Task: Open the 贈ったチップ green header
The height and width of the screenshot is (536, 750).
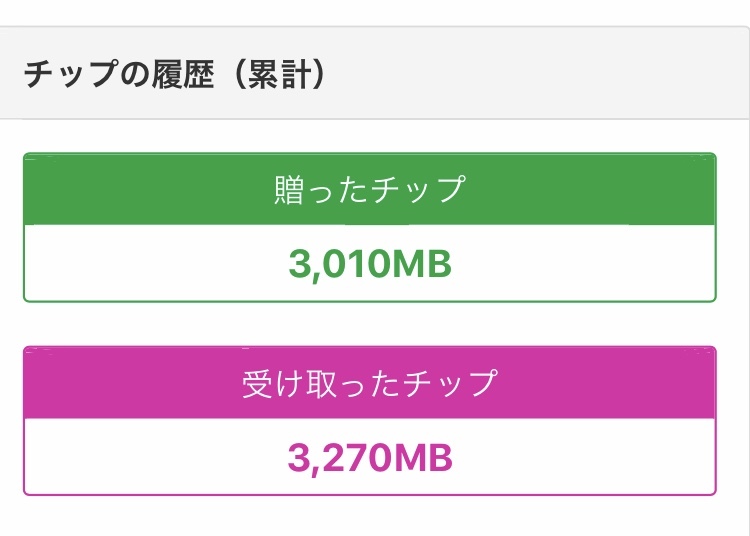Action: [x=370, y=189]
